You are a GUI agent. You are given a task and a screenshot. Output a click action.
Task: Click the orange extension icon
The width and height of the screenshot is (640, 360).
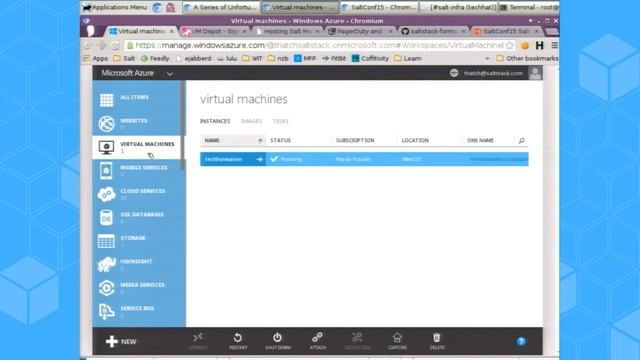click(525, 45)
